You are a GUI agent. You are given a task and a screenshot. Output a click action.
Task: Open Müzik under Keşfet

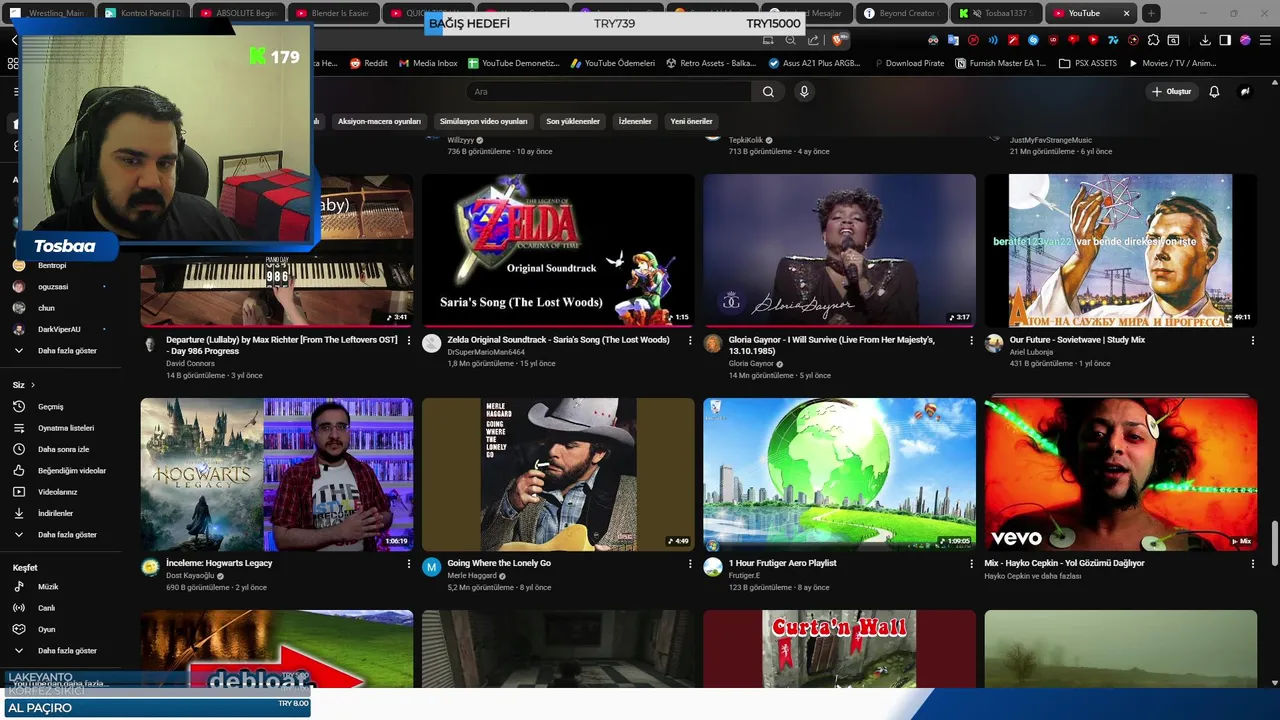(x=60, y=587)
